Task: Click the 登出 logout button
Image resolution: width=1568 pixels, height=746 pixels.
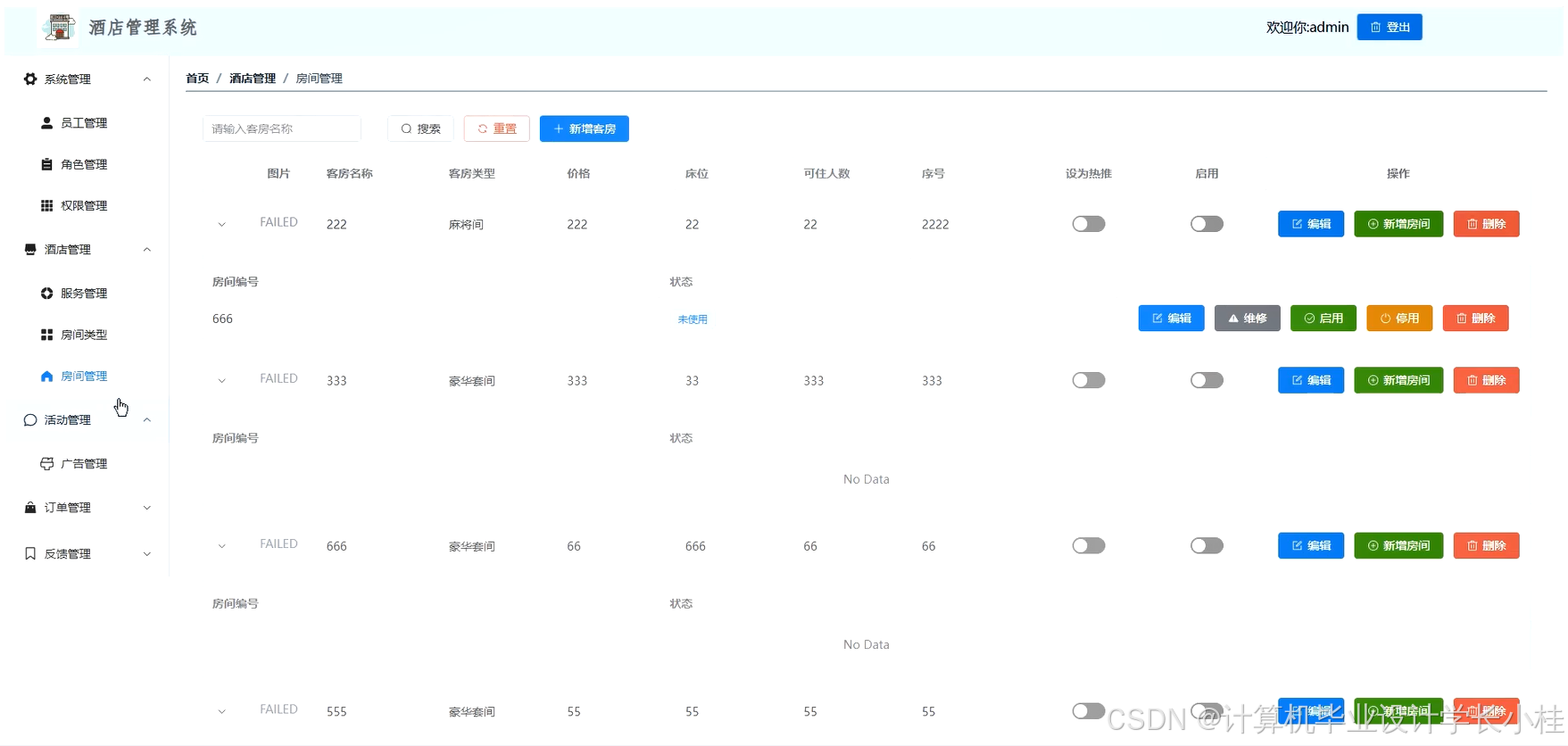Action: (1390, 28)
